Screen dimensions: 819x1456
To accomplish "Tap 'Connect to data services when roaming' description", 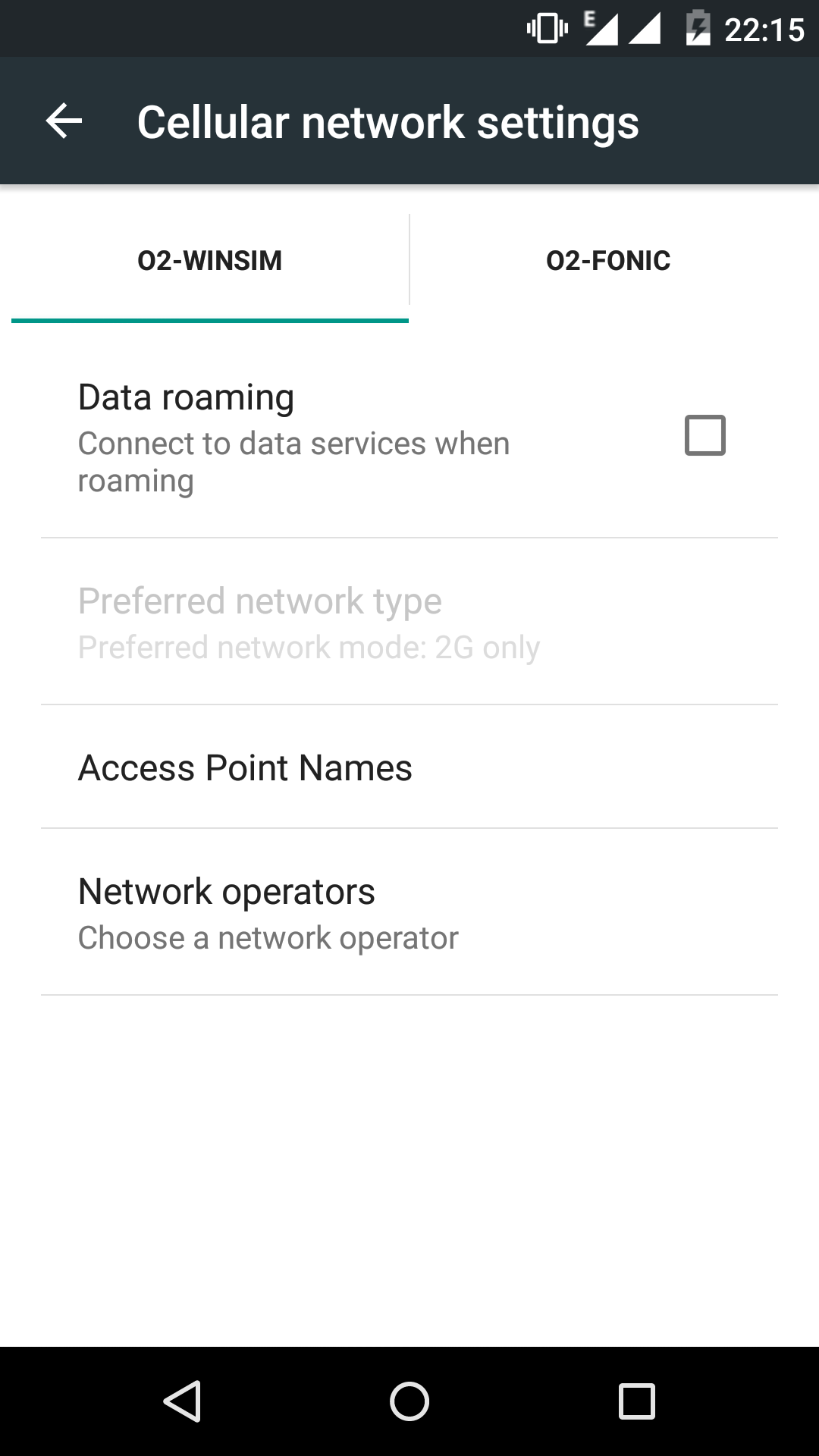I will (x=293, y=461).
